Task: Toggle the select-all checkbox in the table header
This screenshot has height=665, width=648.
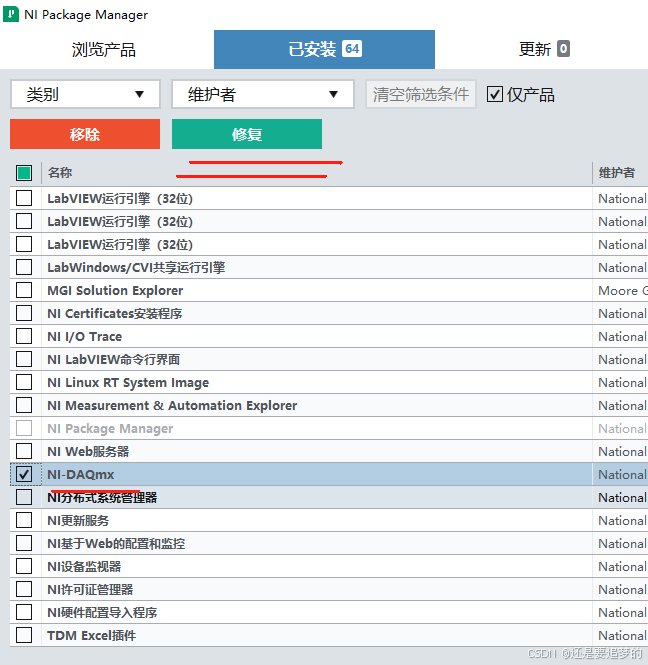Action: [x=24, y=173]
